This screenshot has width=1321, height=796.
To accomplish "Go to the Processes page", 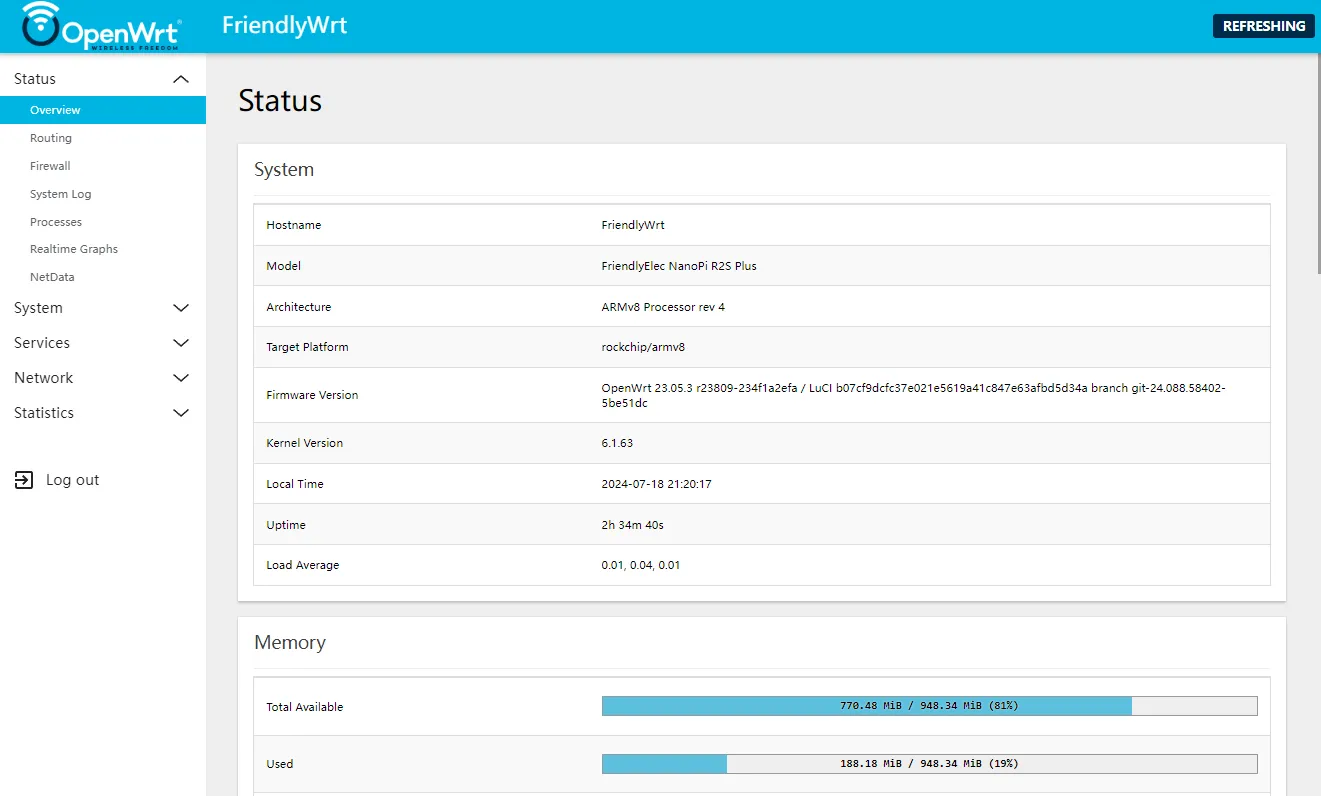I will pos(56,222).
